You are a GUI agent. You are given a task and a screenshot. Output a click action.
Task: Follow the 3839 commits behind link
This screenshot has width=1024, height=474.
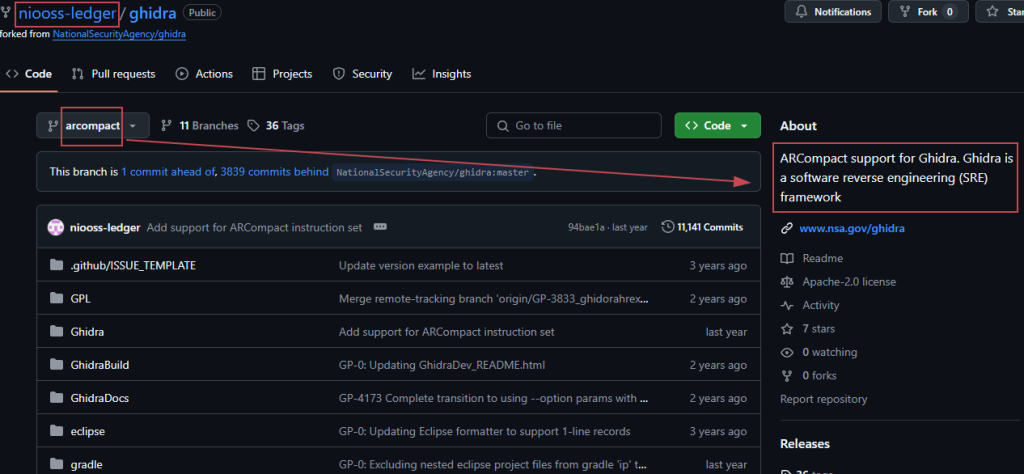tap(274, 172)
